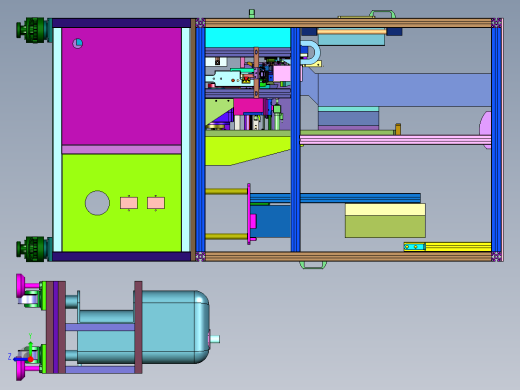The width and height of the screenshot is (520, 390).
Task: Click the small blue circle on the magenta panel
Action: point(78,43)
